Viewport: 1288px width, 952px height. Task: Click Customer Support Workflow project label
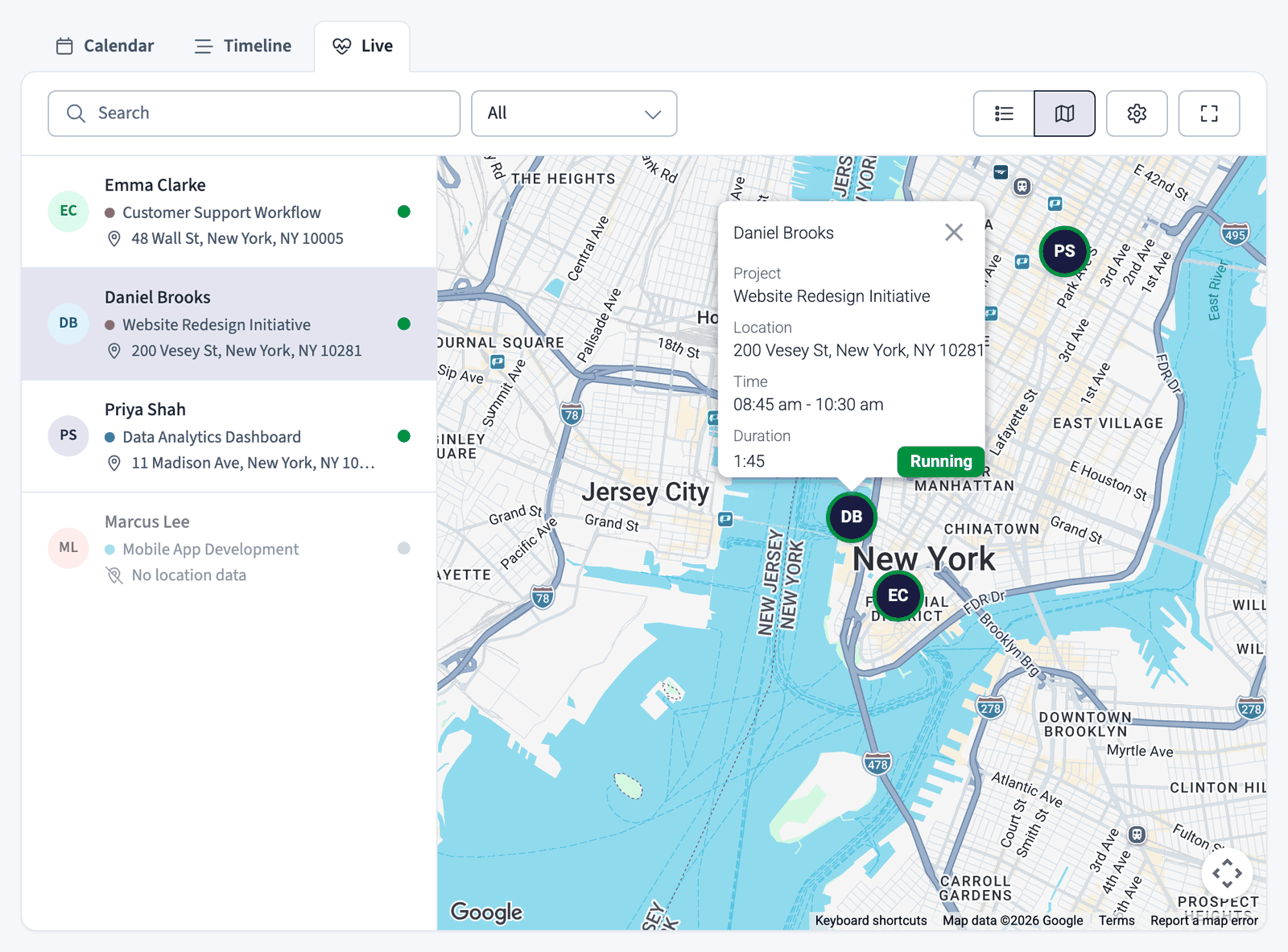click(221, 212)
